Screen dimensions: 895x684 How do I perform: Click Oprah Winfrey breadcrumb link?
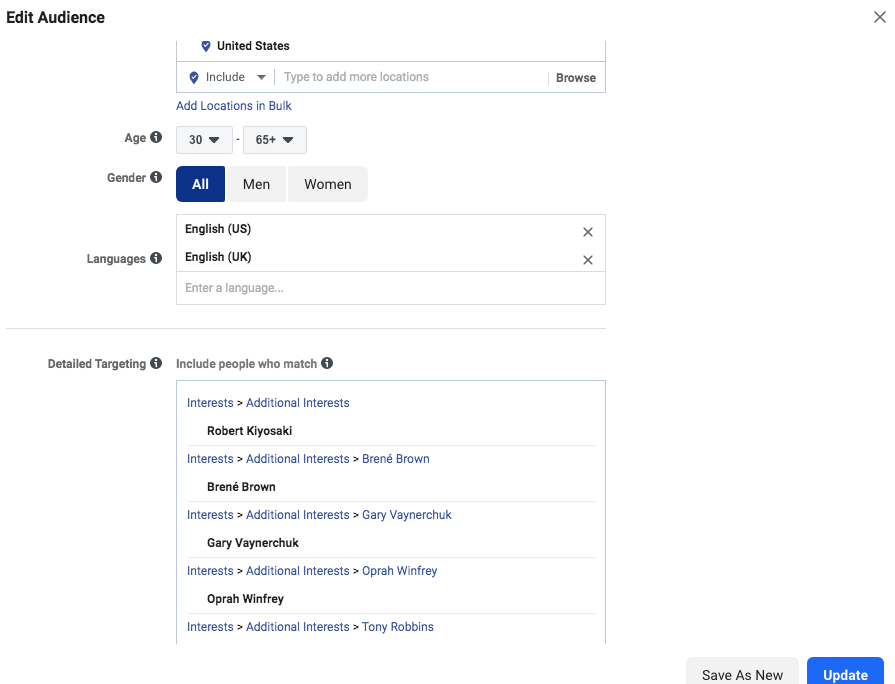click(x=400, y=570)
